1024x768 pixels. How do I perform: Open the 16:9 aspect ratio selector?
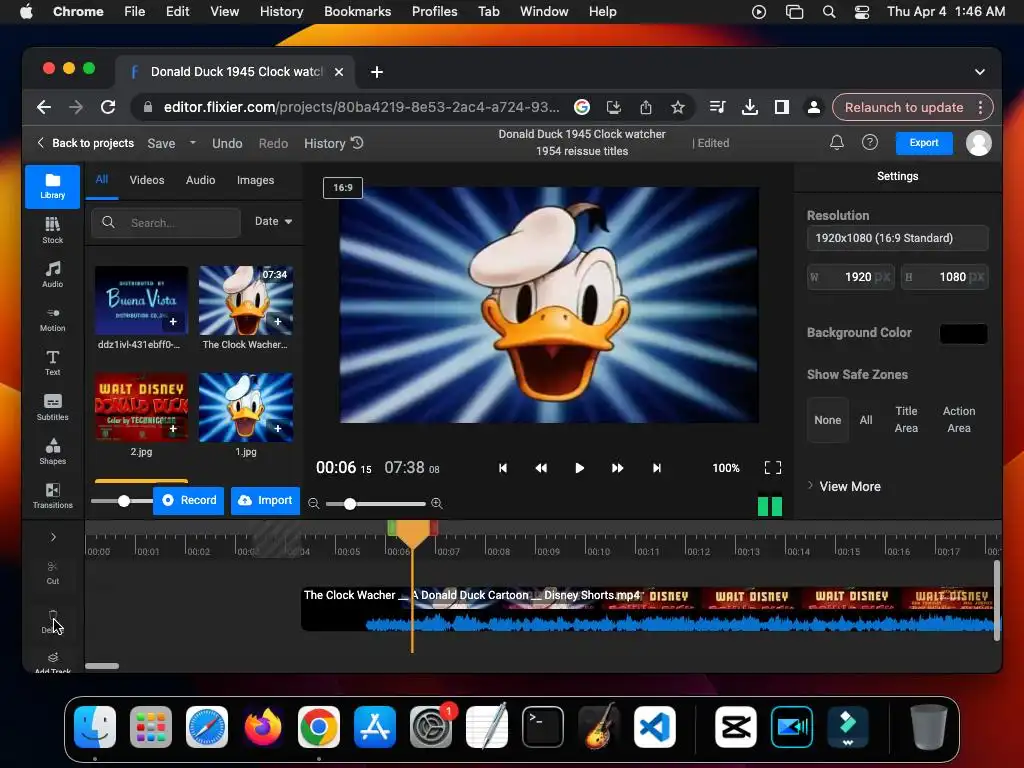(x=343, y=187)
